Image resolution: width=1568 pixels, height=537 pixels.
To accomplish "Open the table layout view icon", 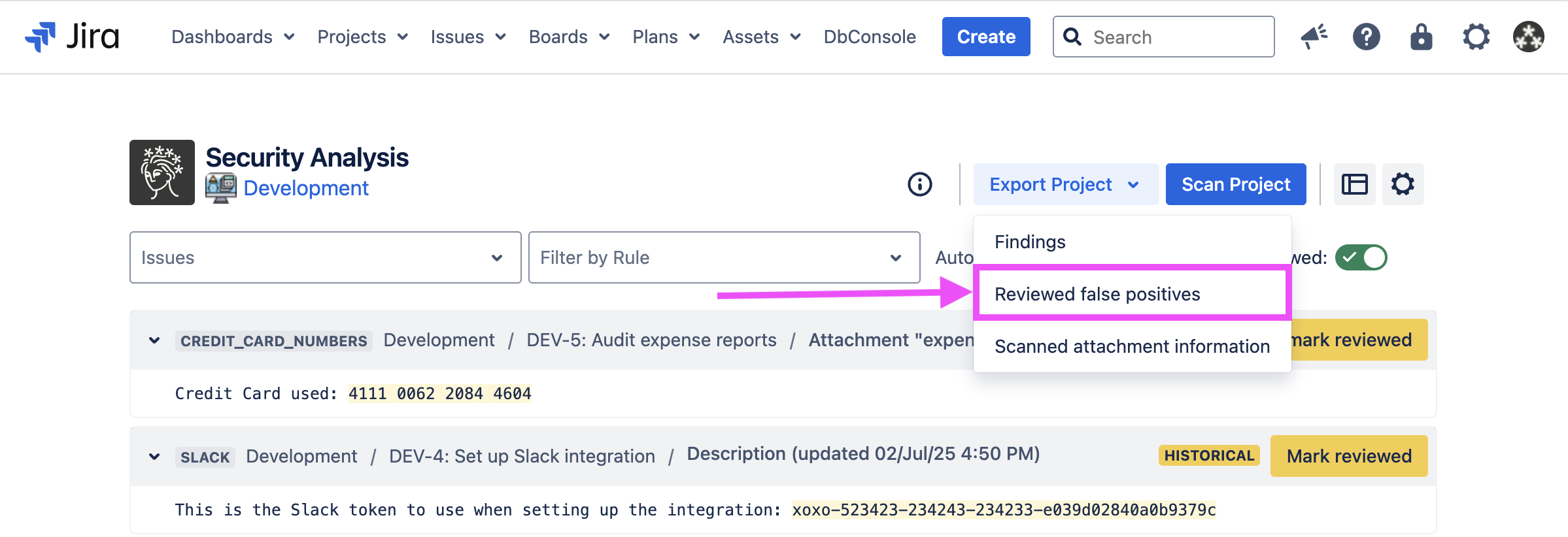I will 1354,184.
